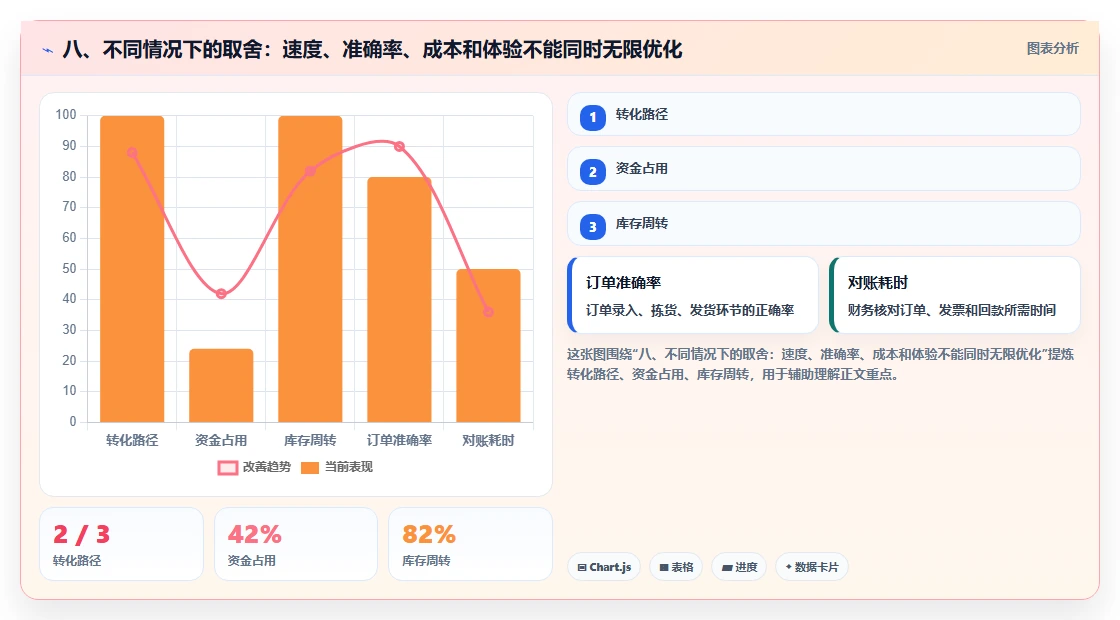
Task: Click the 订单准确率 x-axis label
Action: click(399, 440)
